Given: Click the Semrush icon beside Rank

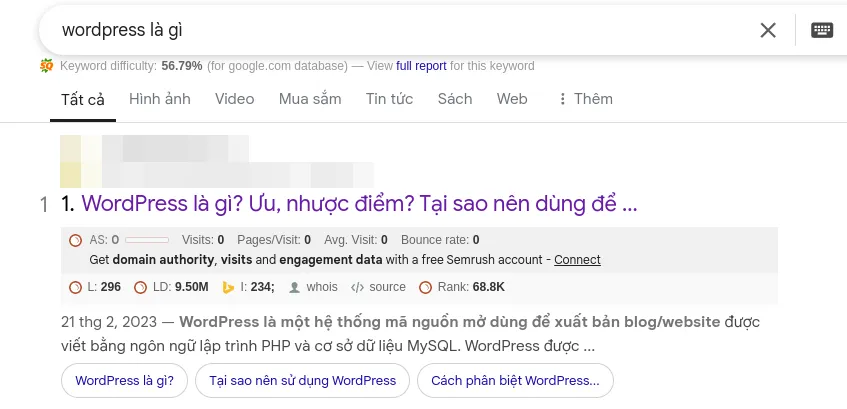Looking at the screenshot, I should coord(426,287).
